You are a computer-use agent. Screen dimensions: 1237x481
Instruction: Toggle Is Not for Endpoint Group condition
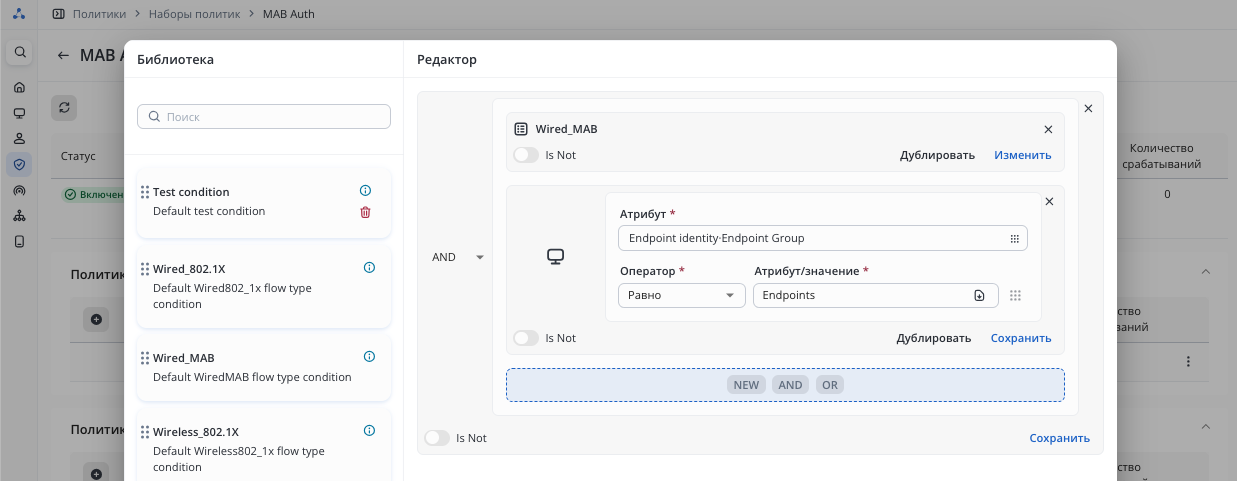tap(526, 338)
